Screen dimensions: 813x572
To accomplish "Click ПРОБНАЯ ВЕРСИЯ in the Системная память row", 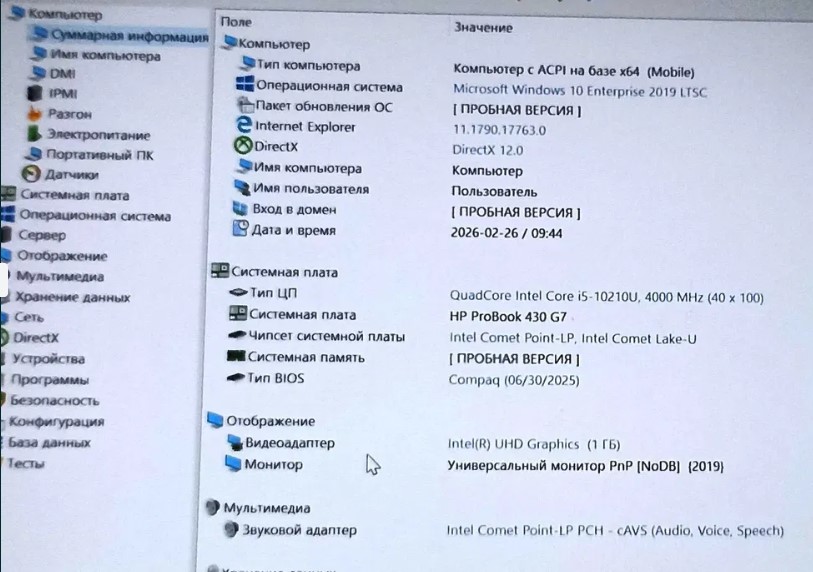I will [514, 359].
